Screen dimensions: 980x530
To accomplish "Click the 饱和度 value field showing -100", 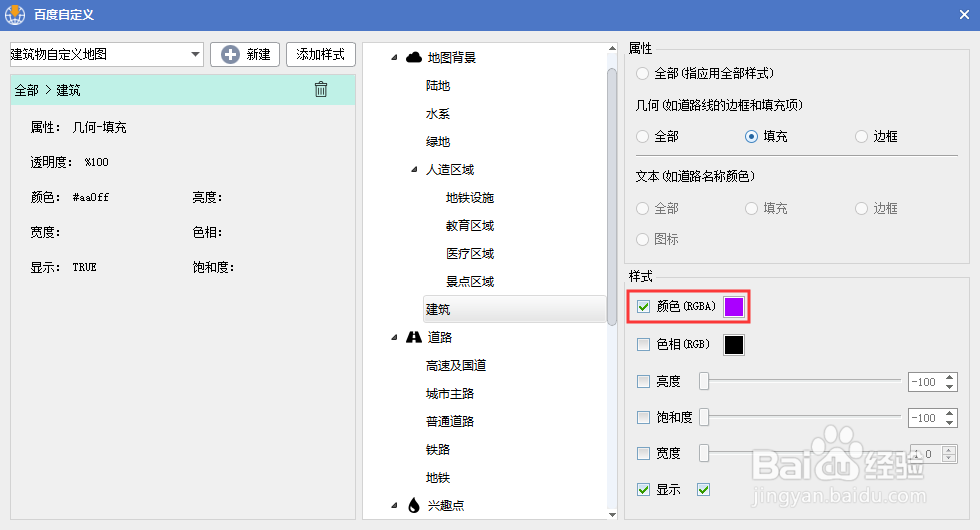I will pyautogui.click(x=926, y=418).
